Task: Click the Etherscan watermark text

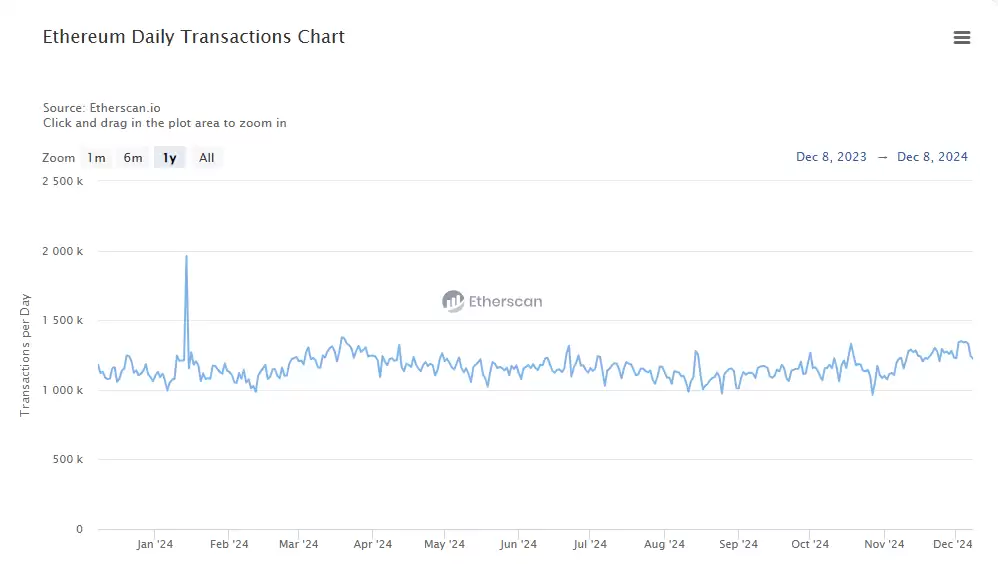Action: point(505,301)
